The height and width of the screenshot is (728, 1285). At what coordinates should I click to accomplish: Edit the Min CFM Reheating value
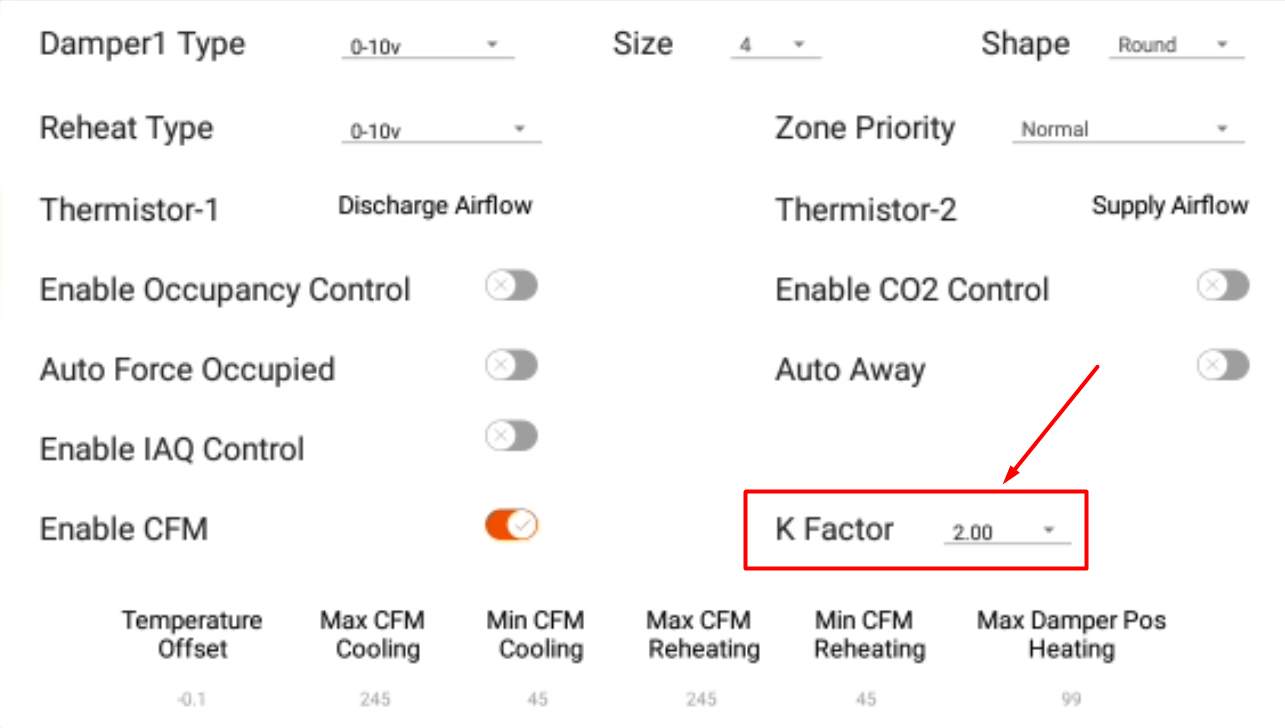[x=865, y=698]
